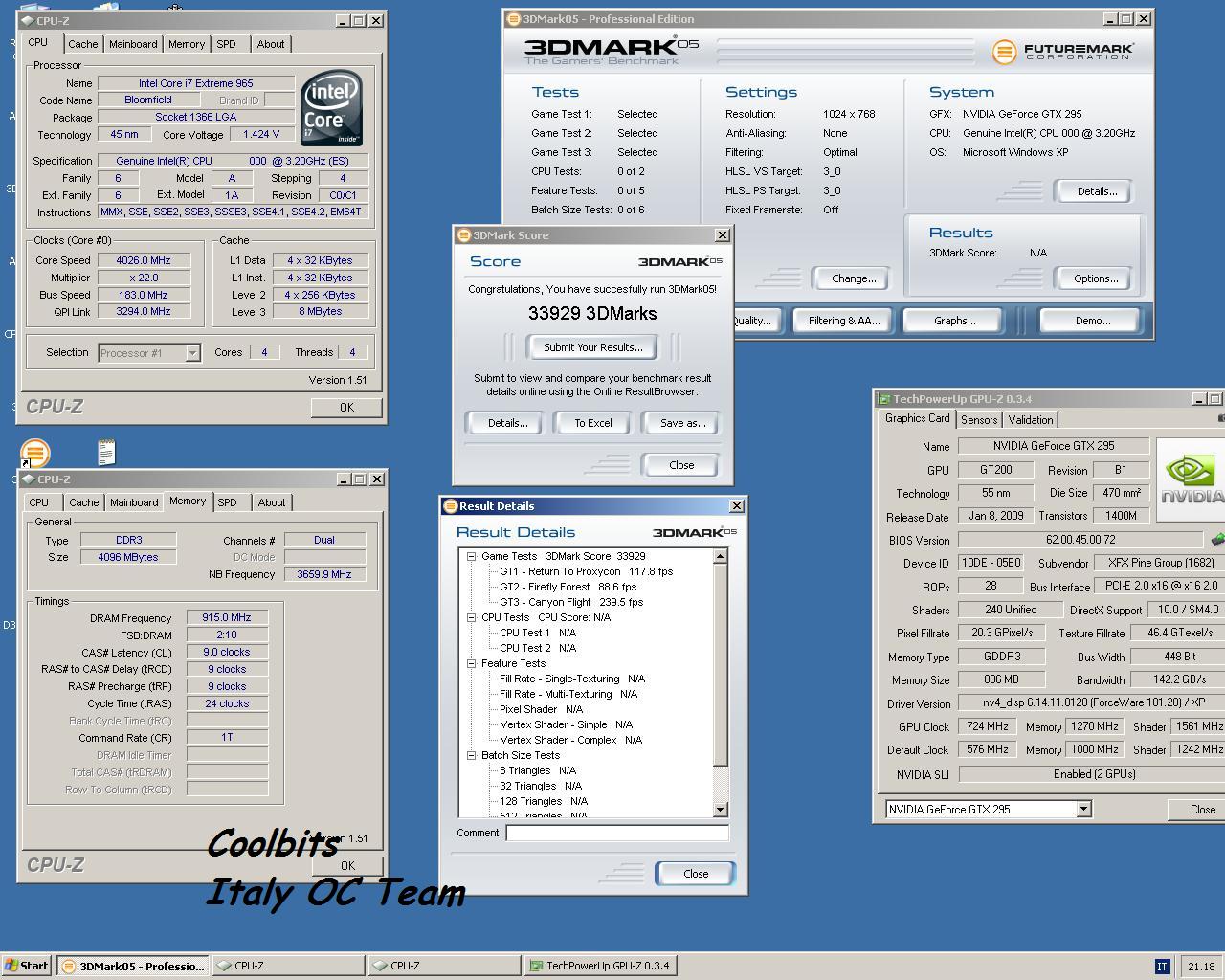
Task: Select CPU tab in bottom CPU-Z window
Action: pyautogui.click(x=39, y=502)
